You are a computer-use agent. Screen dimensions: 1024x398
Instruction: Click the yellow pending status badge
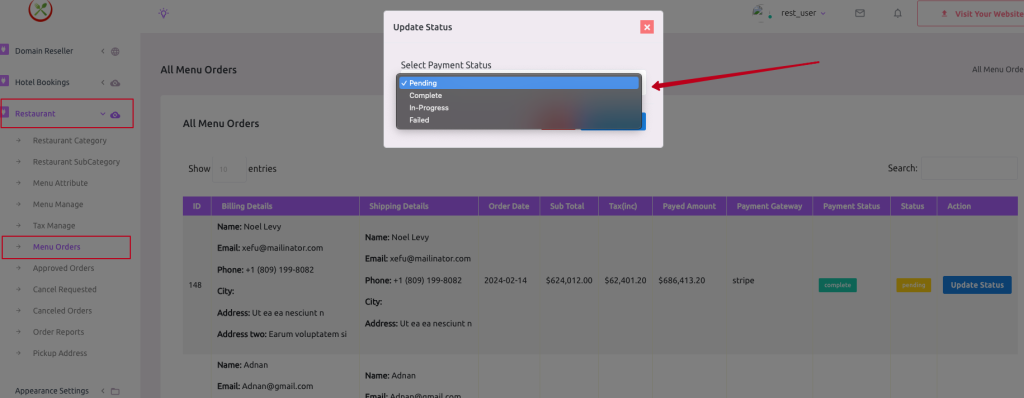(x=914, y=285)
